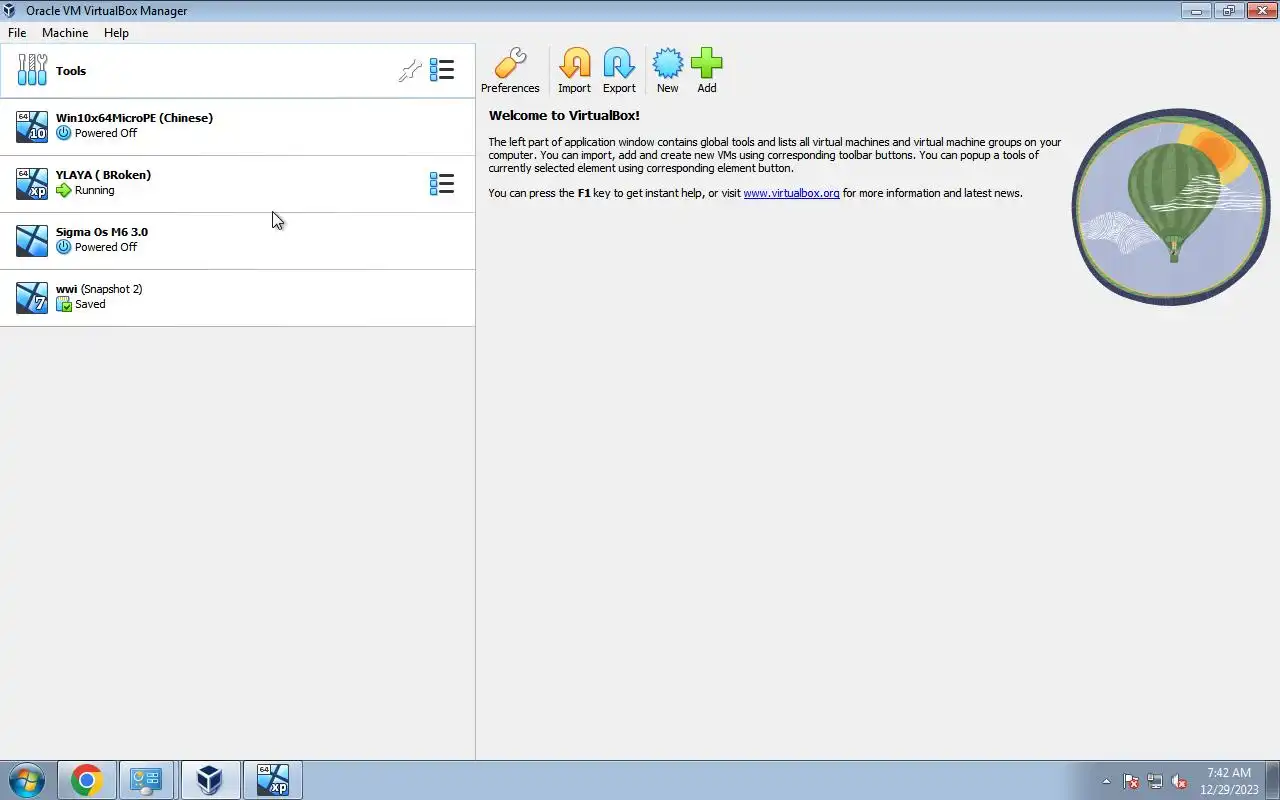Click the wwi Windows 7 OS icon
The width and height of the screenshot is (1280, 800).
pos(32,297)
